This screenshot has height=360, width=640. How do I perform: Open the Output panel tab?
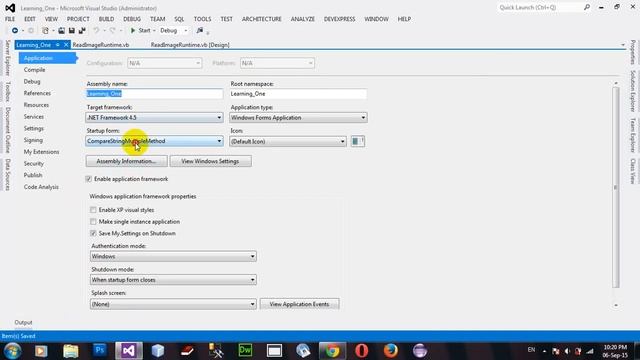click(23, 322)
